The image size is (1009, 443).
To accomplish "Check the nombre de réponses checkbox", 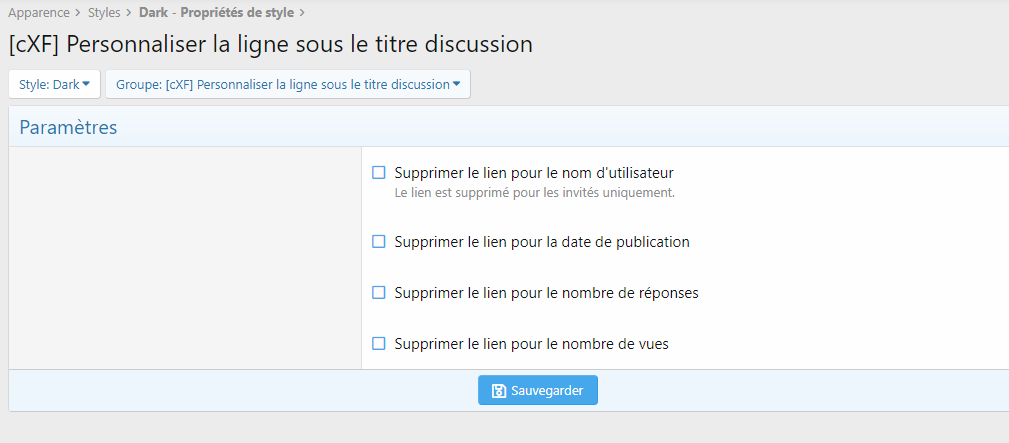I will (379, 293).
